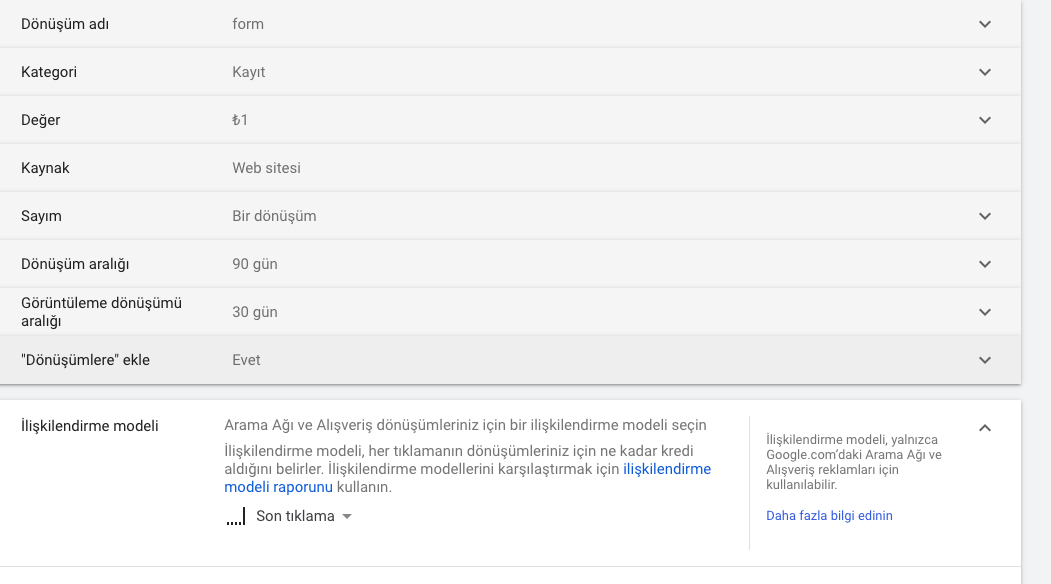Open the Son tıklama dropdown

[x=289, y=516]
